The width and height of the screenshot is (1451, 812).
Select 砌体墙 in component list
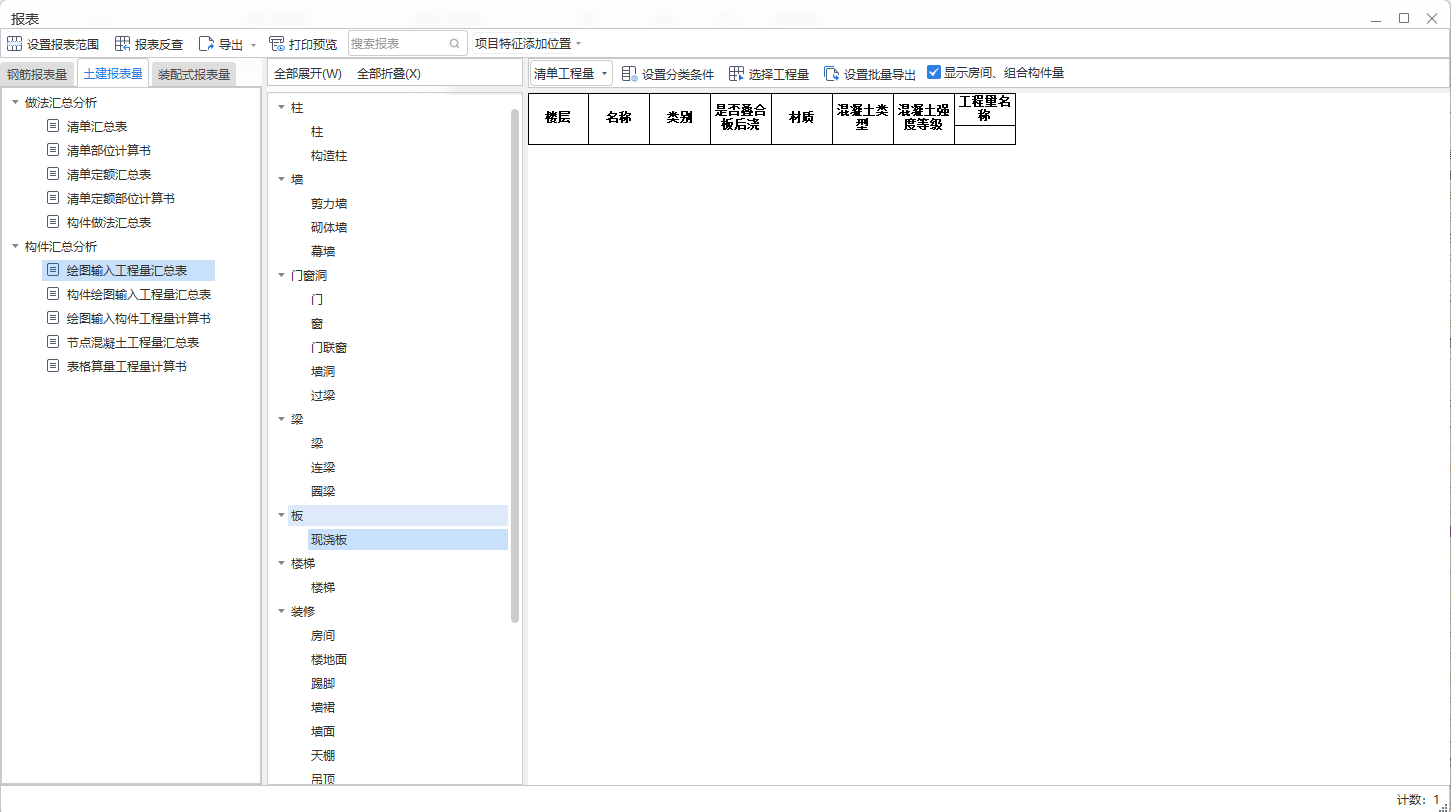329,227
